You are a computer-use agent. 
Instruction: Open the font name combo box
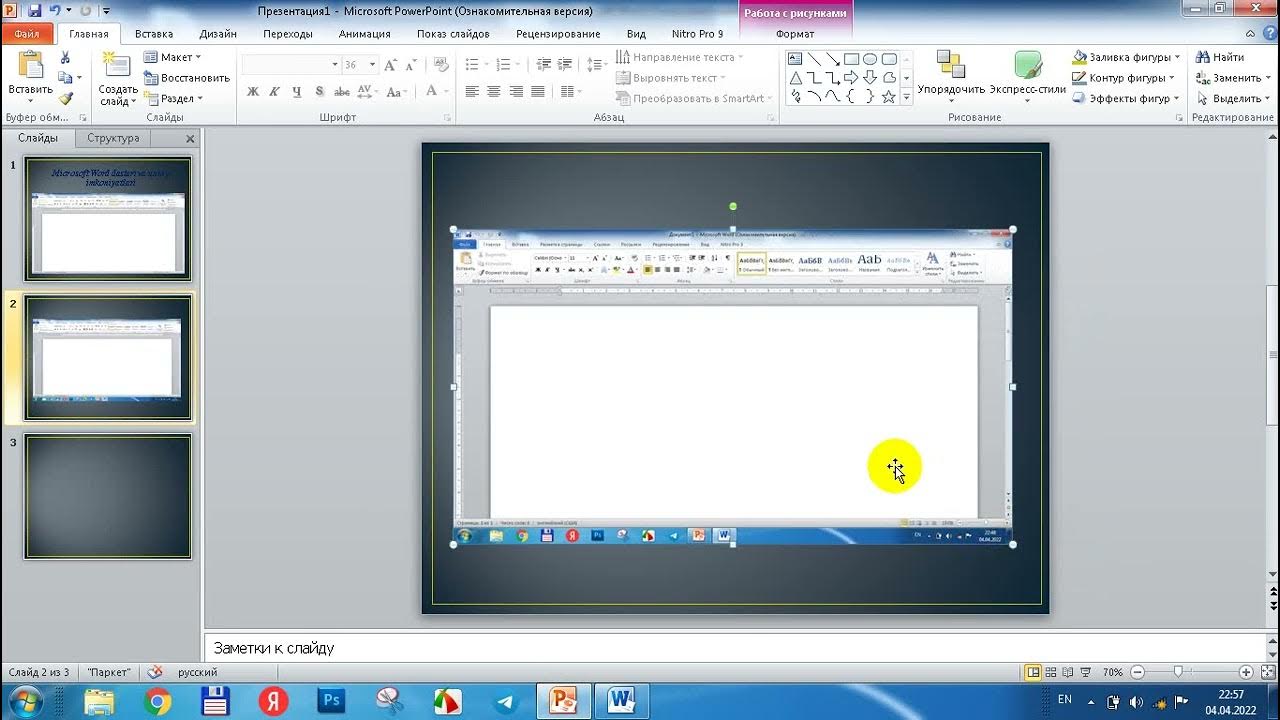(291, 65)
